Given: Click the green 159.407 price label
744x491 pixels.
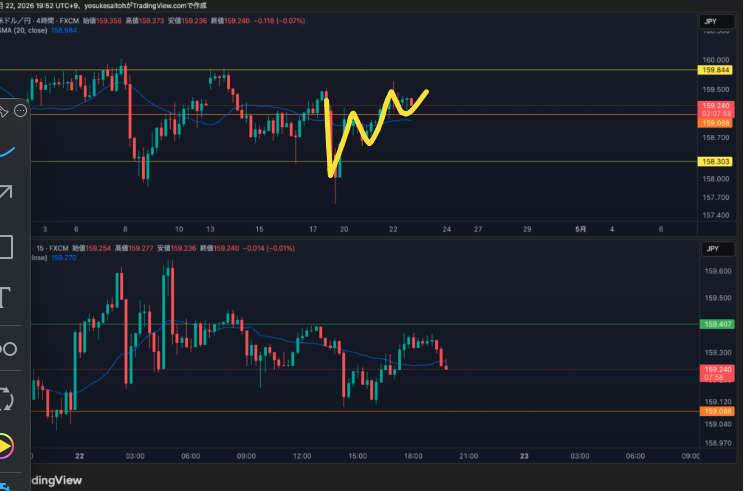Looking at the screenshot, I should click(x=716, y=324).
